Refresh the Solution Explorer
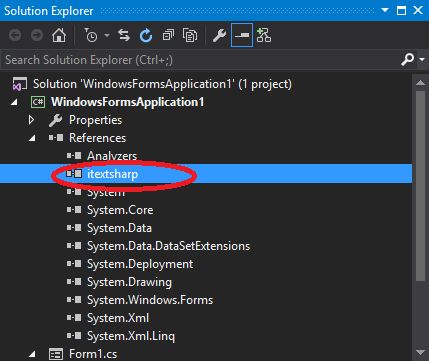429x361 pixels. (x=146, y=35)
